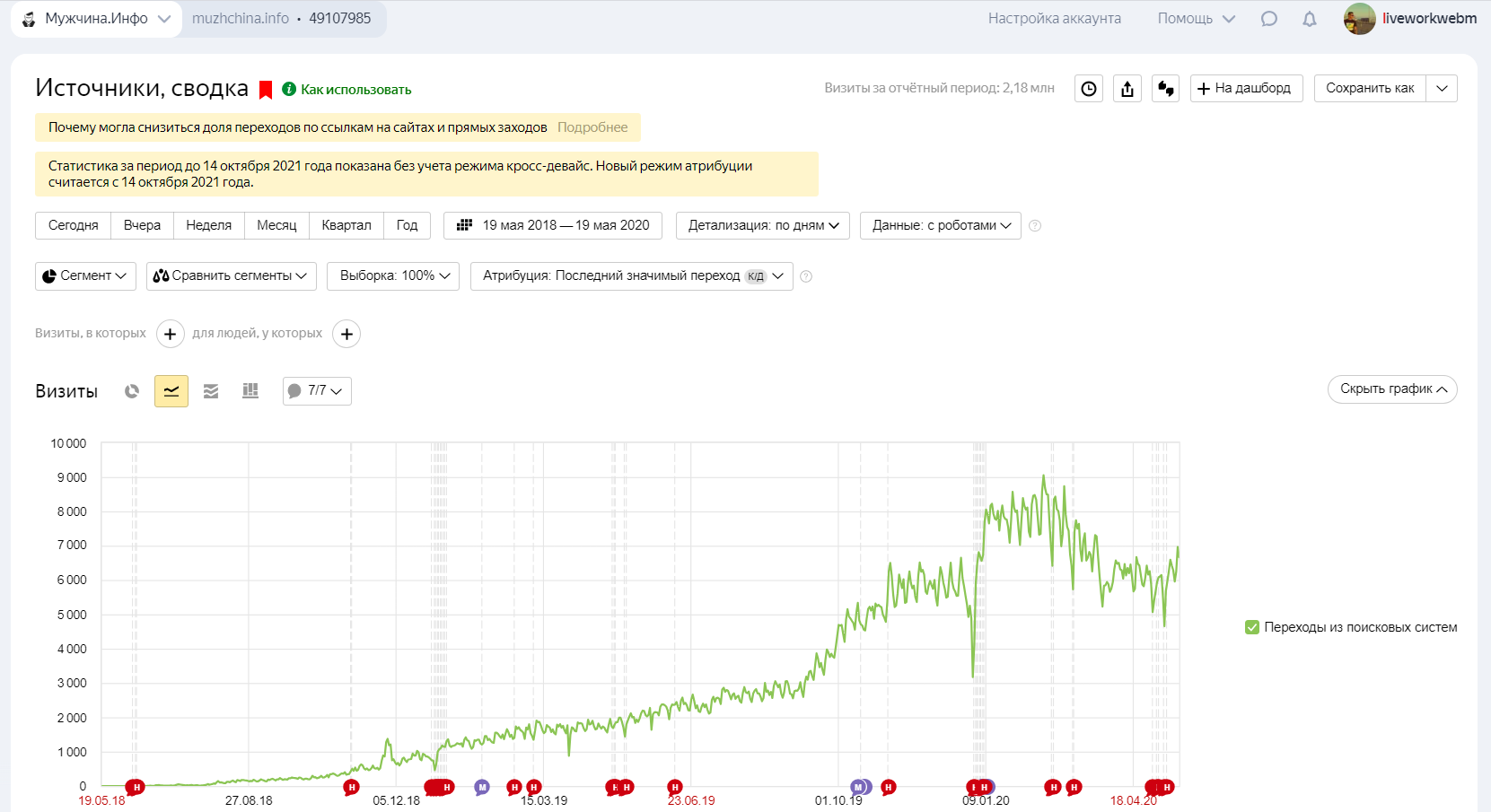Viewport: 1491px width, 812px height.
Task: Open the 7/7 annotations filter
Action: click(317, 391)
